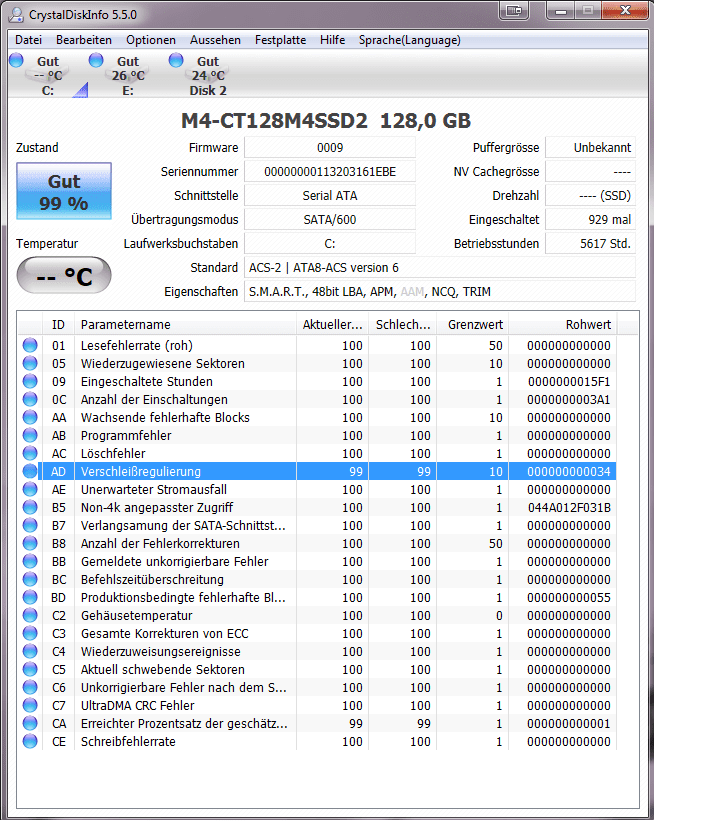The image size is (719, 831).
Task: Open the Datei menu
Action: click(28, 40)
